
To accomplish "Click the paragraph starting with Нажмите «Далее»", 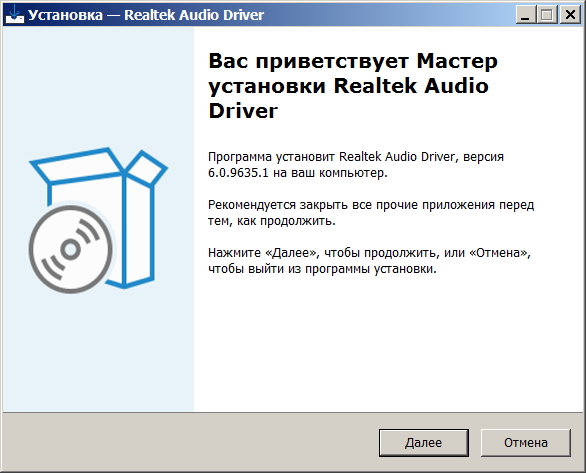I will click(369, 261).
